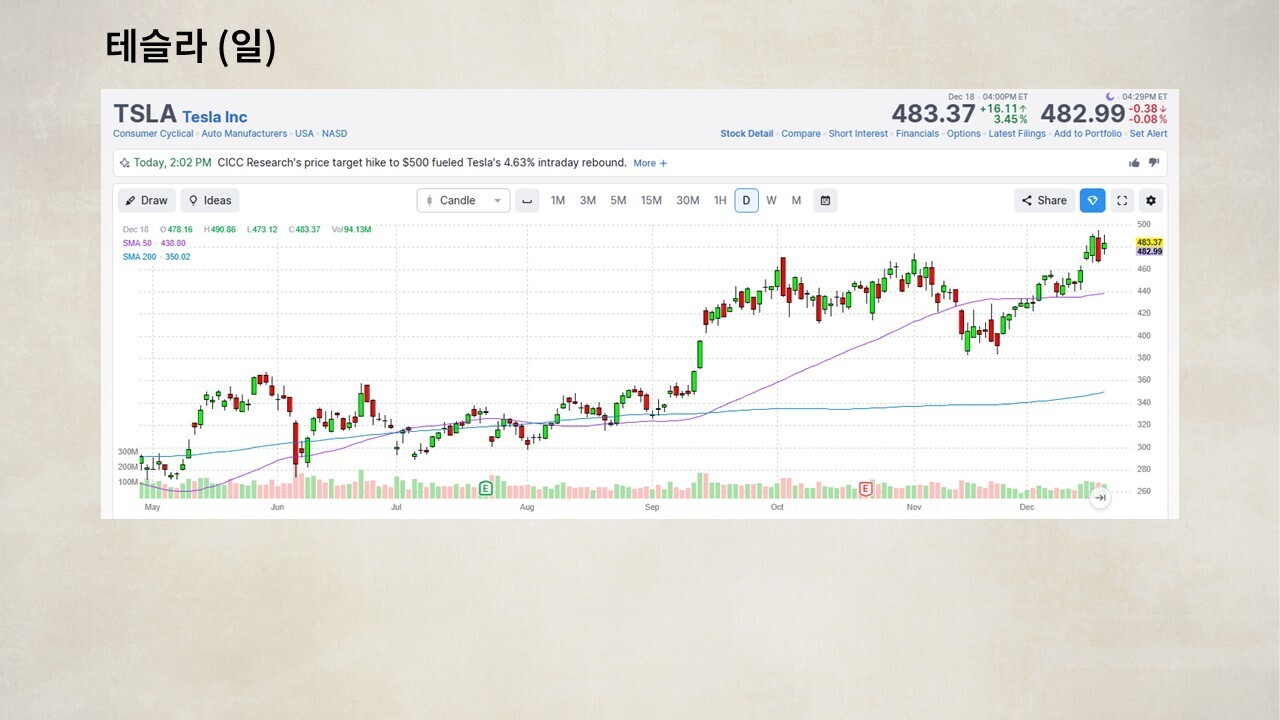Select the 1H timeframe

(720, 200)
